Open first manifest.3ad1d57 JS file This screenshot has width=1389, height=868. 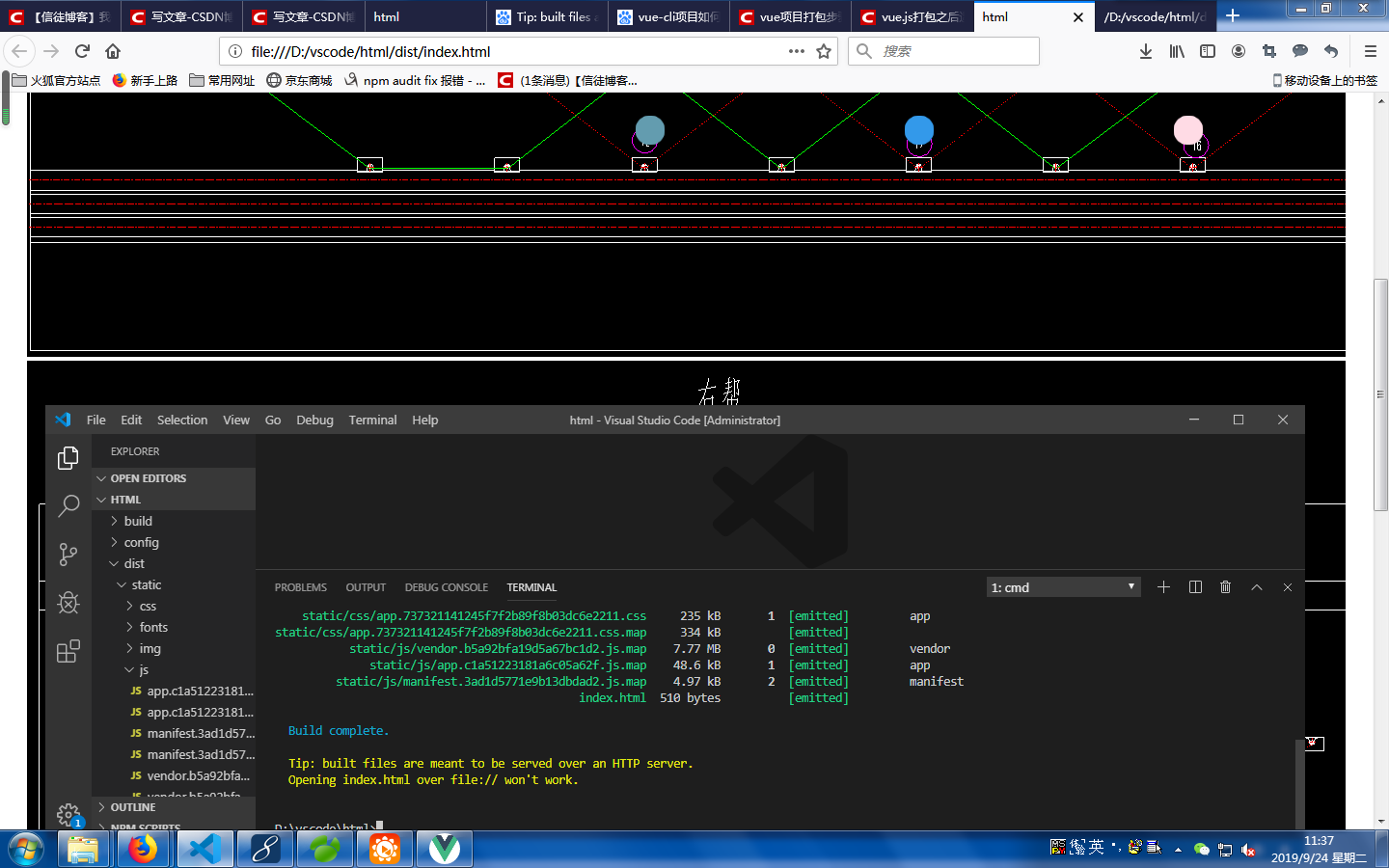(174, 733)
